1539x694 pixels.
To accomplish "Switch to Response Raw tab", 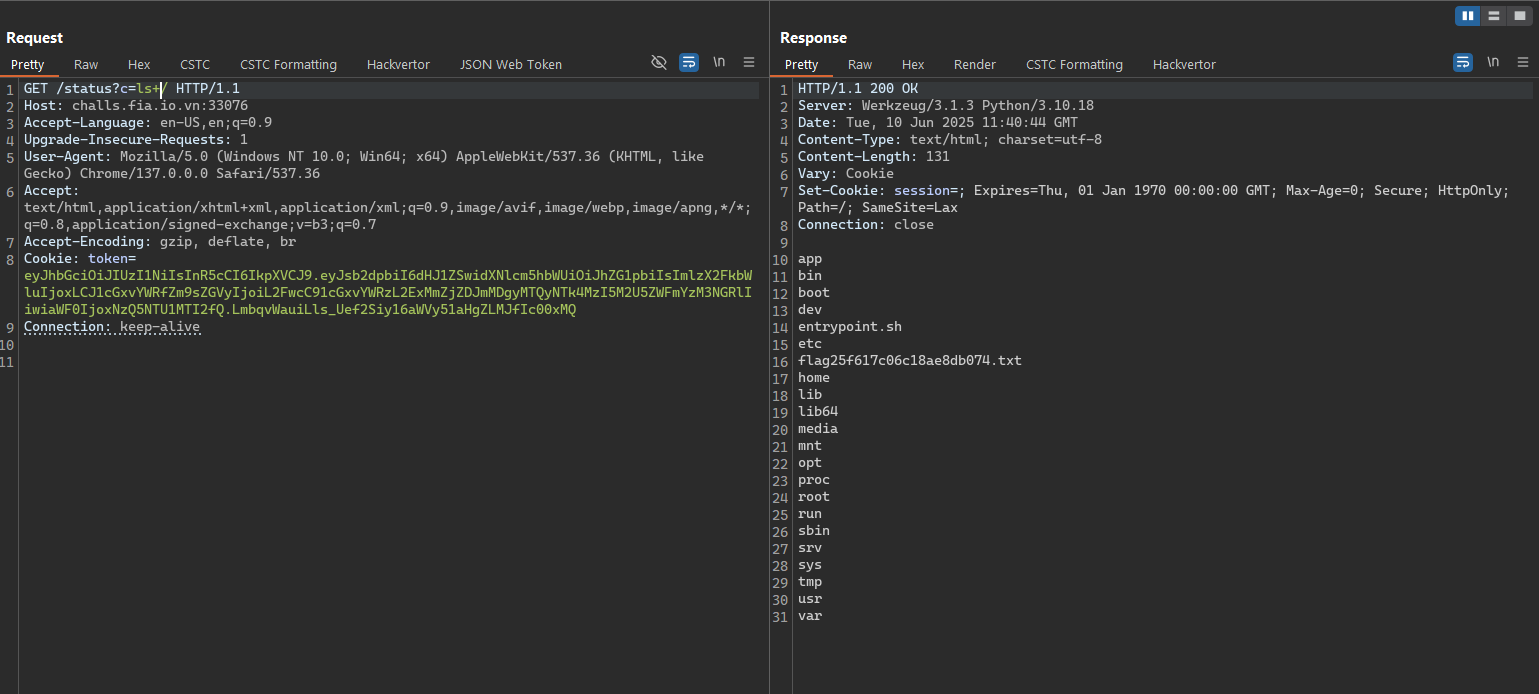I will (x=860, y=64).
